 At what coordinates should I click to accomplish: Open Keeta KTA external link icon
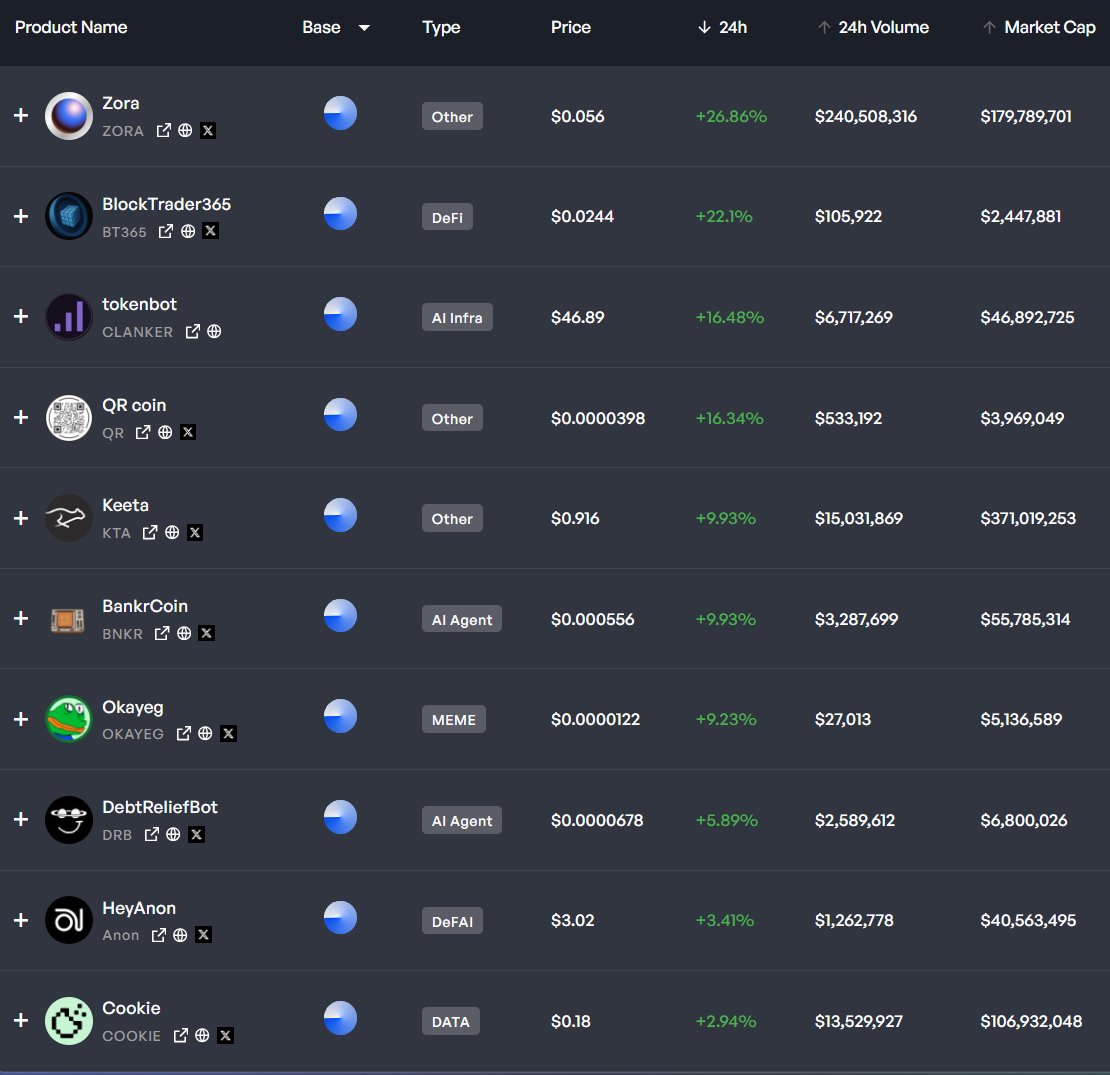[x=150, y=533]
